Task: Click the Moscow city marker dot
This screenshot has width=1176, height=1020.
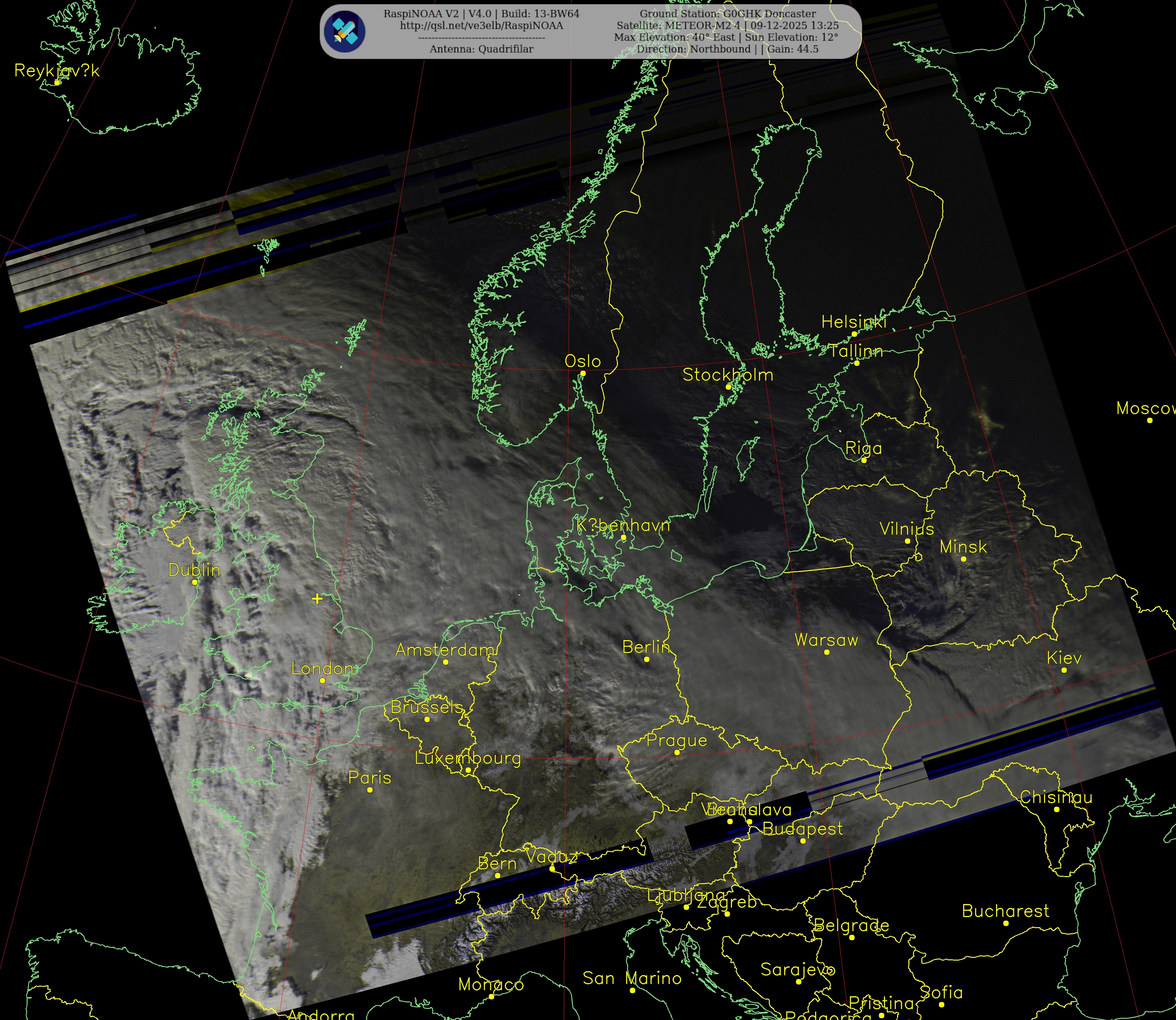Action: click(1149, 420)
